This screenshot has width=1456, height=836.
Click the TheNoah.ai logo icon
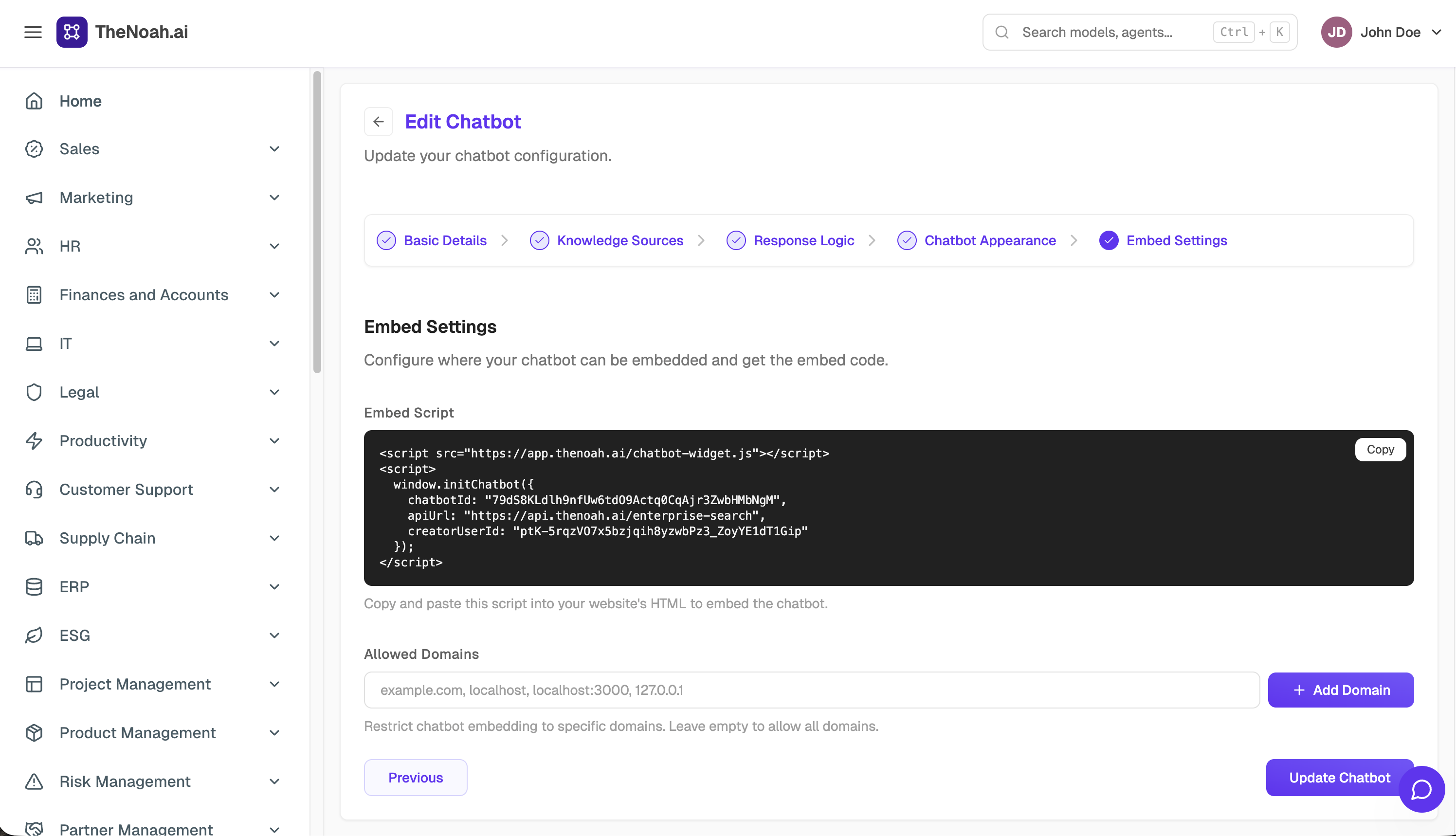(72, 32)
